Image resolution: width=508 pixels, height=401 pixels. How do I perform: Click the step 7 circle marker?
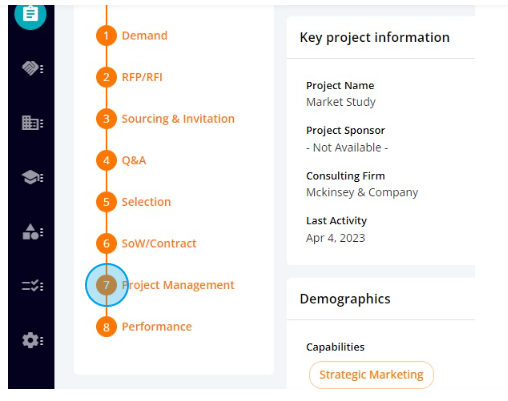(106, 285)
